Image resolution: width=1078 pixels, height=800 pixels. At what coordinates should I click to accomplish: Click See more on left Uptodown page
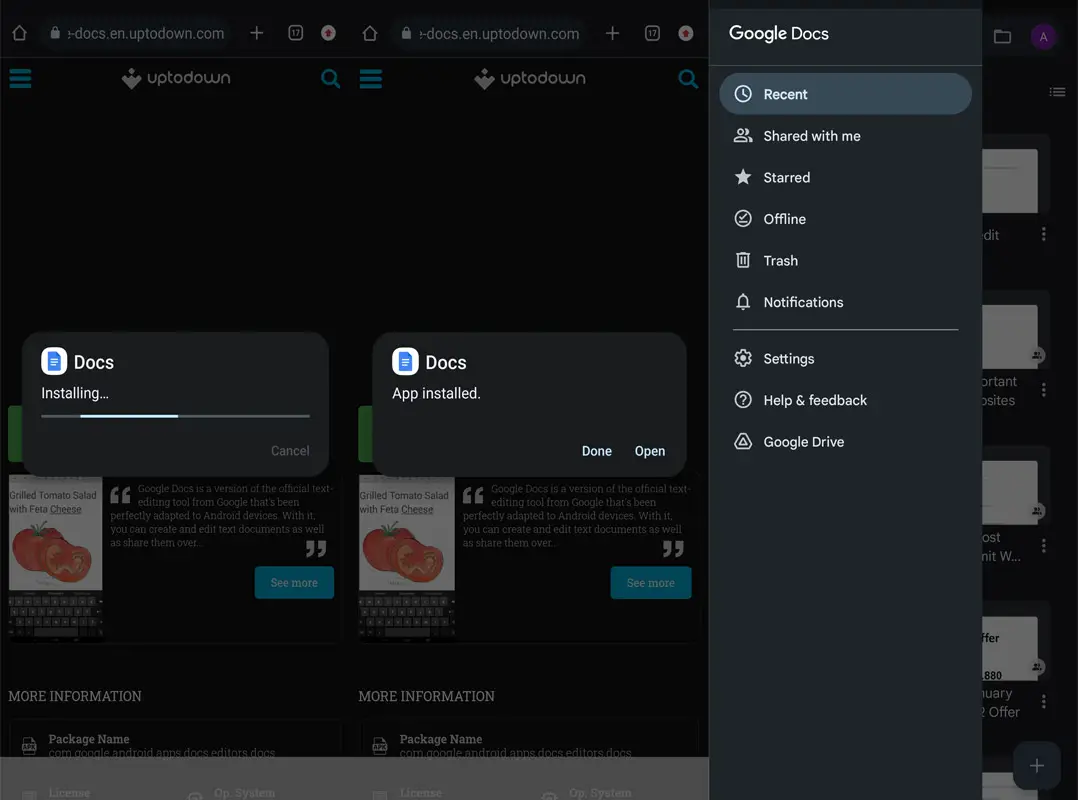coord(294,583)
